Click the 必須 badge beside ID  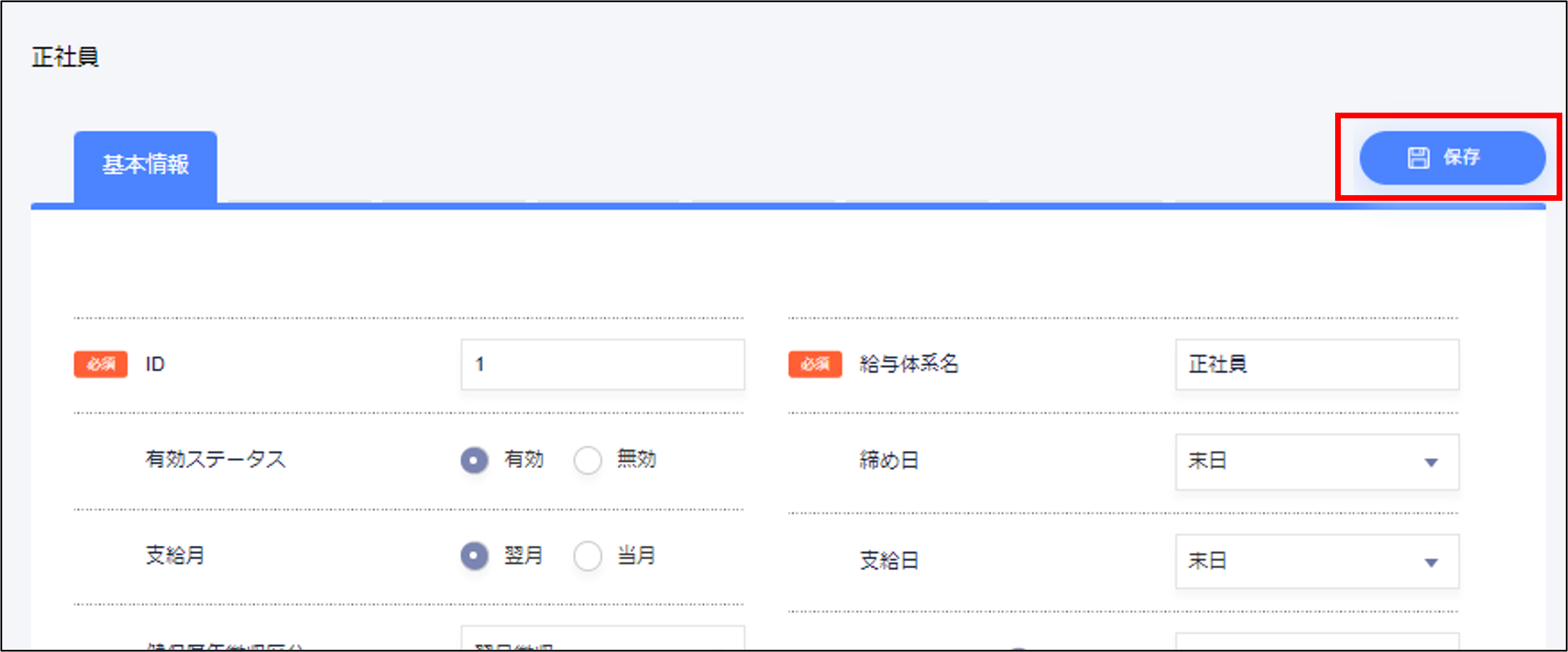(x=100, y=364)
